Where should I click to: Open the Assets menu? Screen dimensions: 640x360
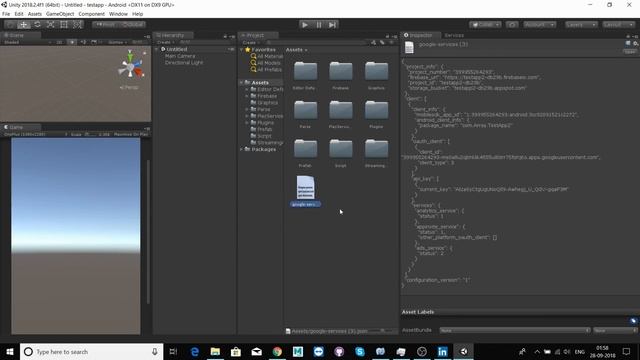[x=35, y=14]
